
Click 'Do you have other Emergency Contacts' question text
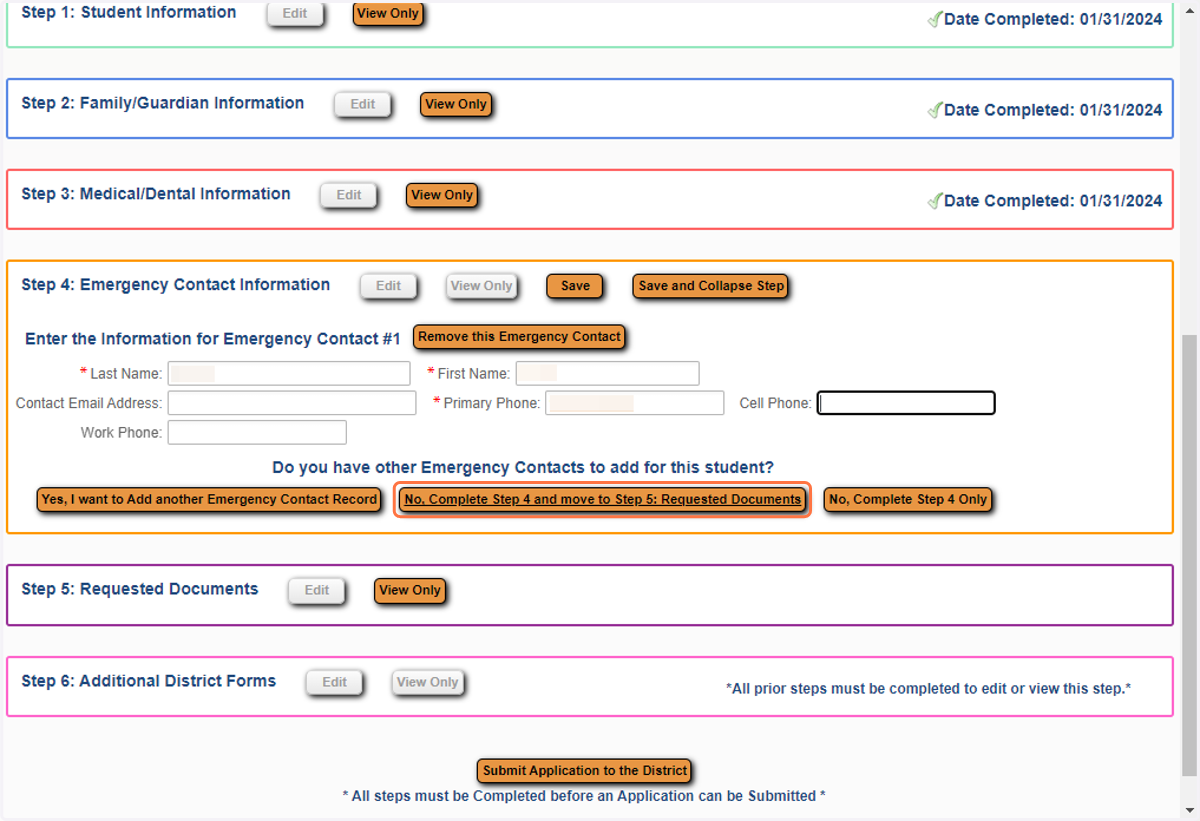[x=523, y=468]
